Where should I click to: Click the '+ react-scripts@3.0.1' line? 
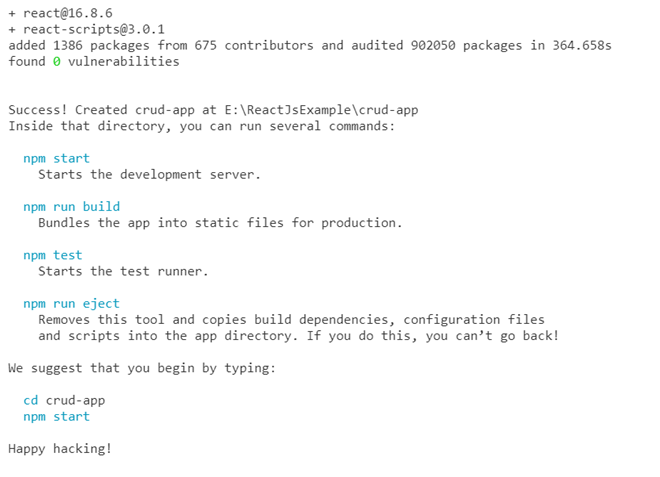coord(87,29)
